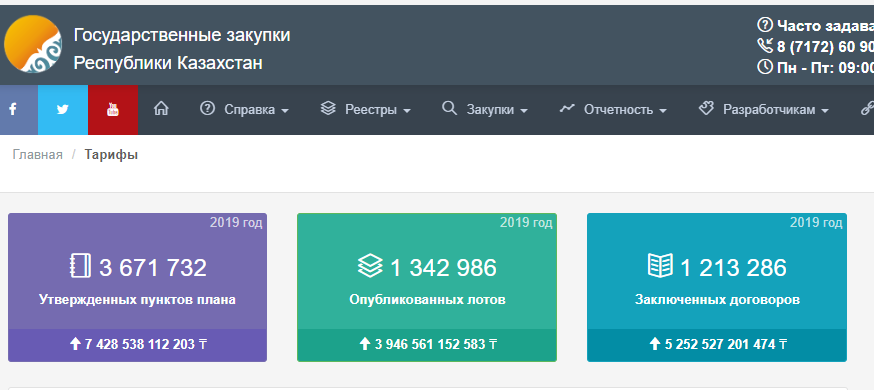Click the question mark icon beside Справка
The width and height of the screenshot is (874, 390).
[x=207, y=109]
